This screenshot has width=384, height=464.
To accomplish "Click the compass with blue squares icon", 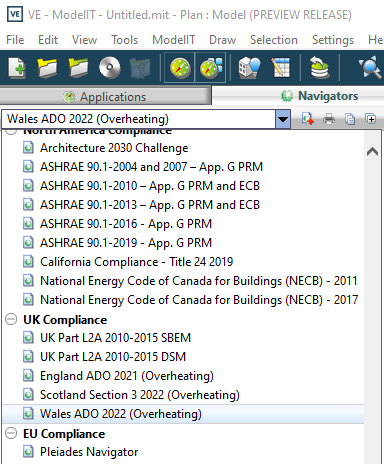I will (x=211, y=68).
